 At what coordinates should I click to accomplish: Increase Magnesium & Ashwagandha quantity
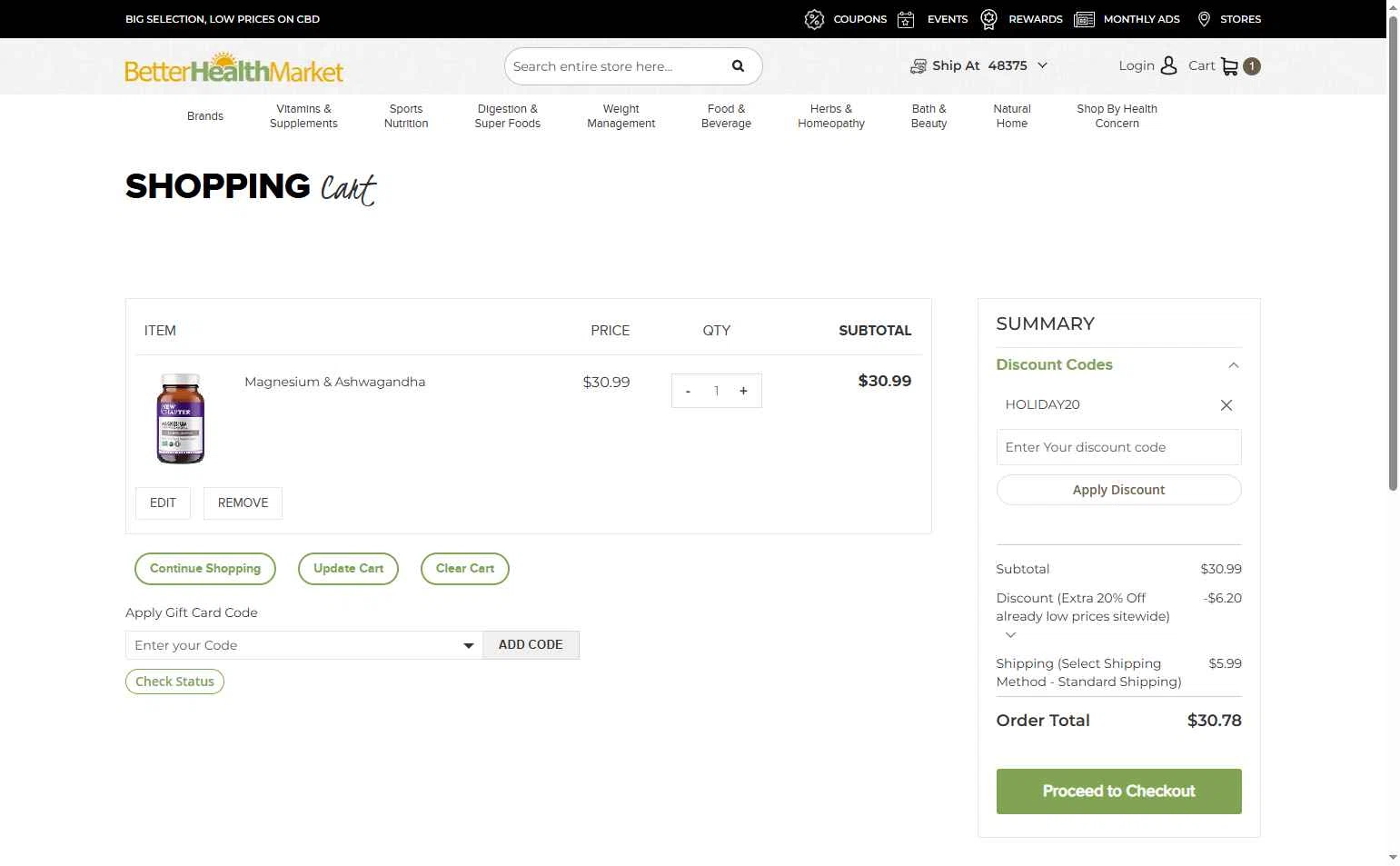coord(743,391)
